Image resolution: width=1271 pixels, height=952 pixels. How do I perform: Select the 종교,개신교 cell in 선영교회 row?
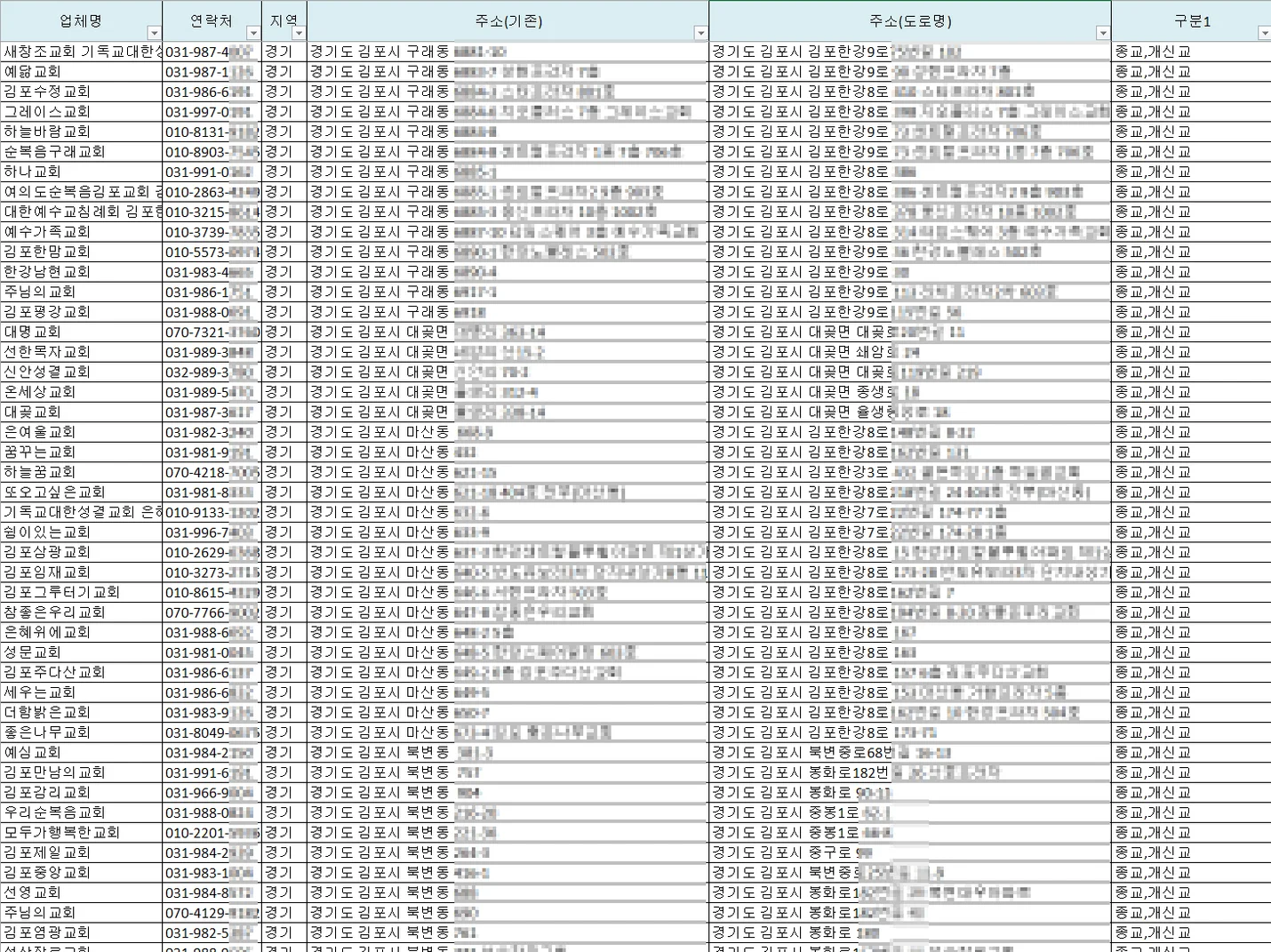tap(1191, 892)
